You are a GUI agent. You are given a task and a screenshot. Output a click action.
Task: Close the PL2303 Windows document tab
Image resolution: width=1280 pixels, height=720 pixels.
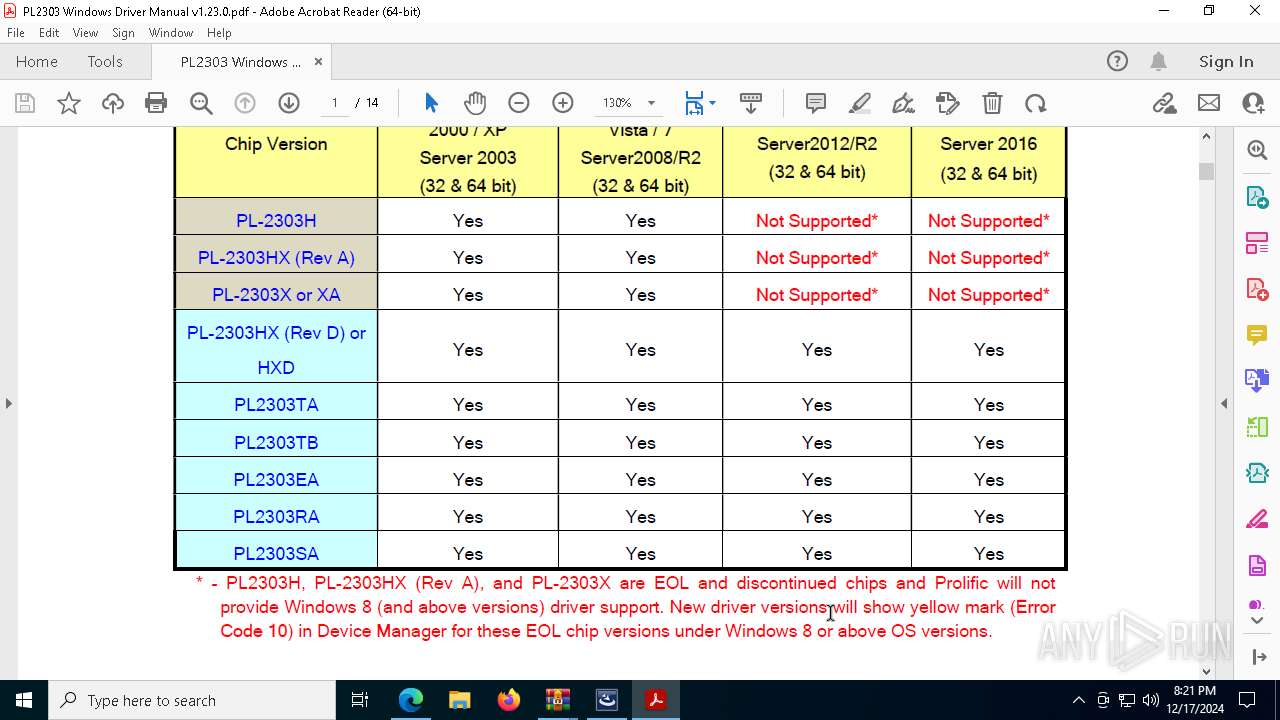click(x=318, y=62)
